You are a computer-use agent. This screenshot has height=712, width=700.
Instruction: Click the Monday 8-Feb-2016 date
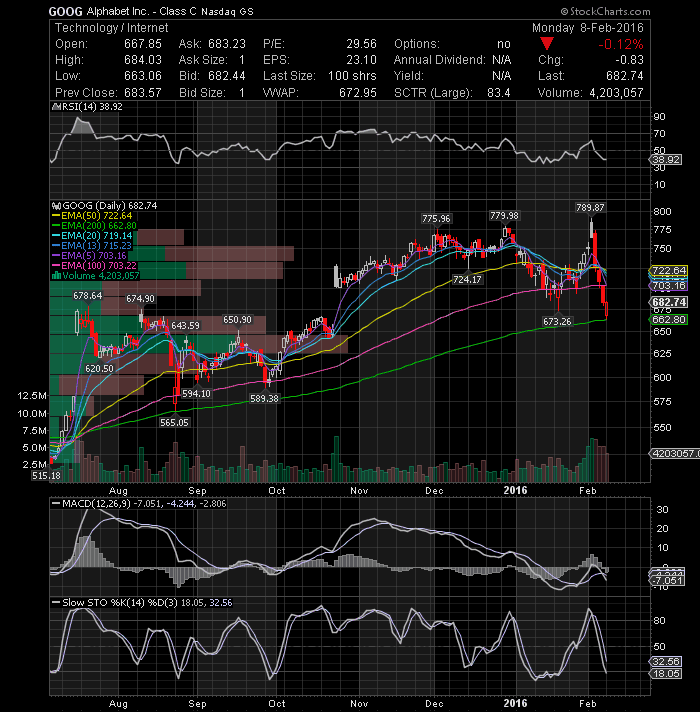pos(588,28)
